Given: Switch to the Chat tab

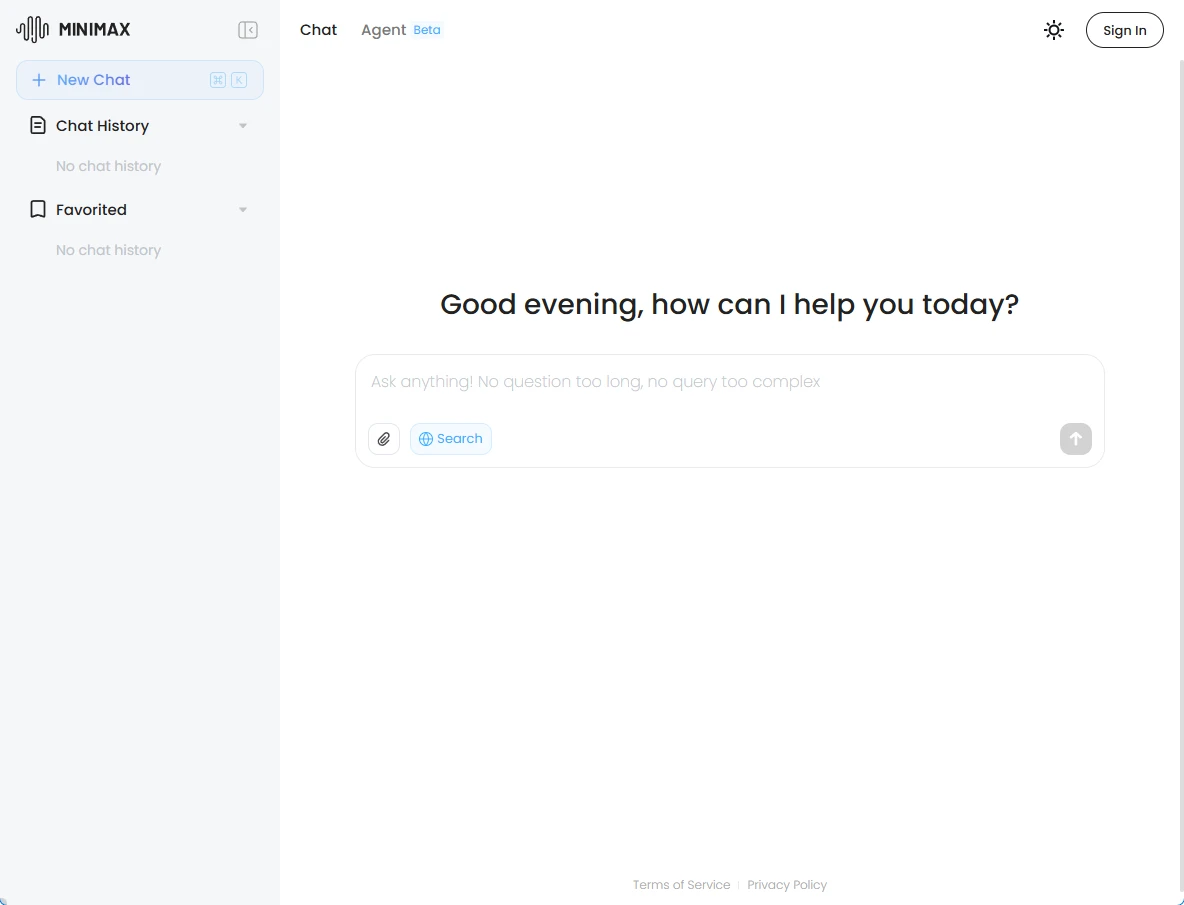Looking at the screenshot, I should coord(318,30).
